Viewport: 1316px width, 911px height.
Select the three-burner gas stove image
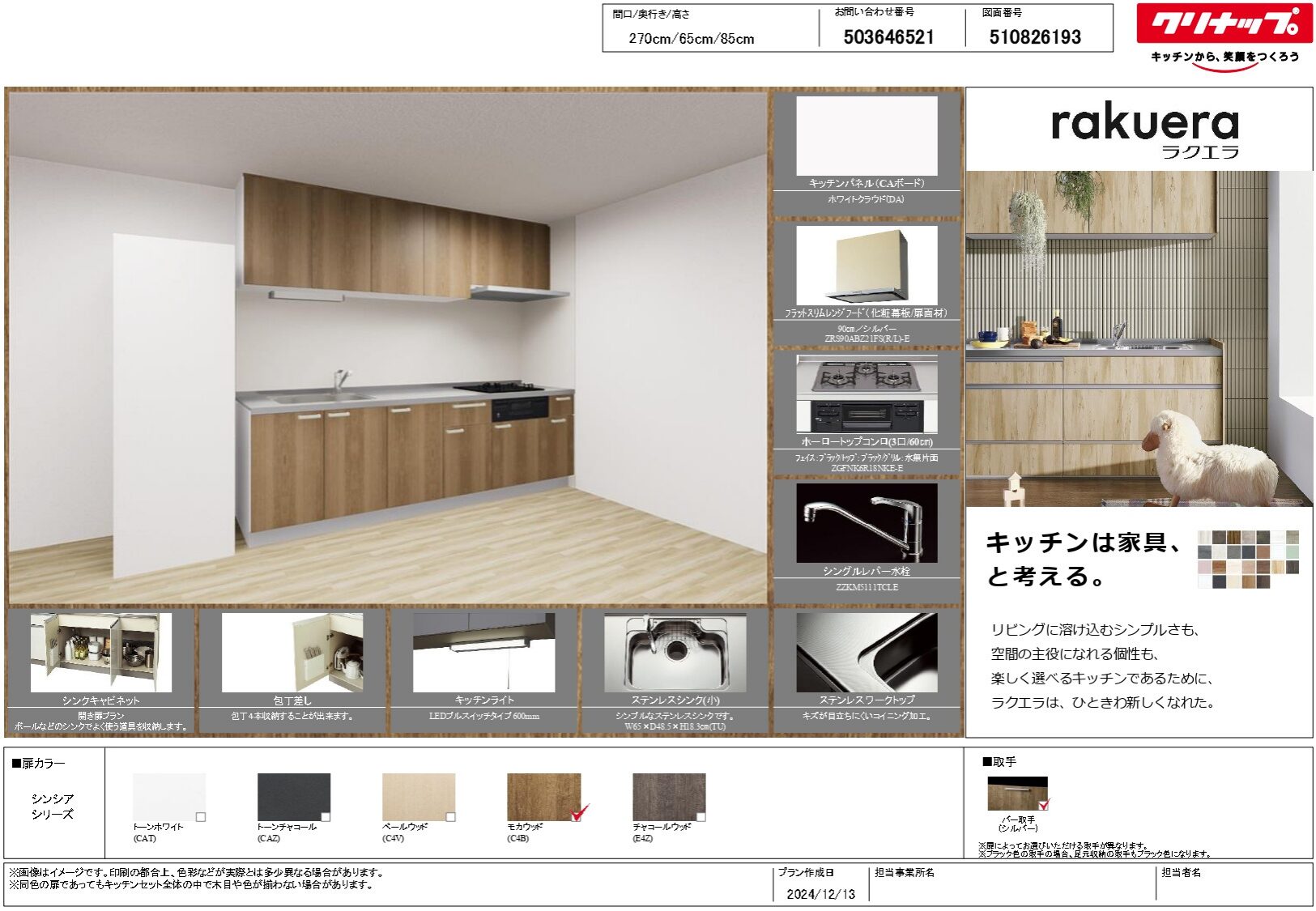(867, 394)
